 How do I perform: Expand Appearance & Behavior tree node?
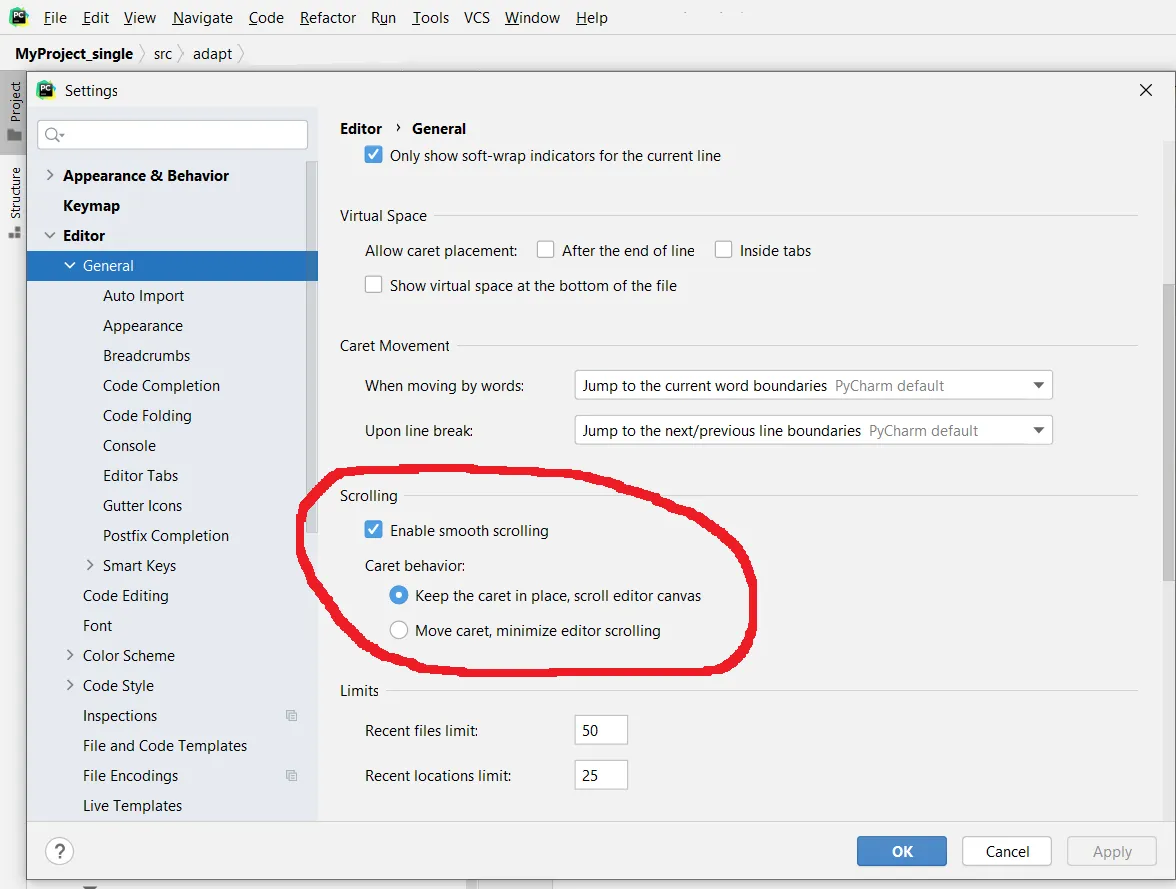(x=50, y=175)
